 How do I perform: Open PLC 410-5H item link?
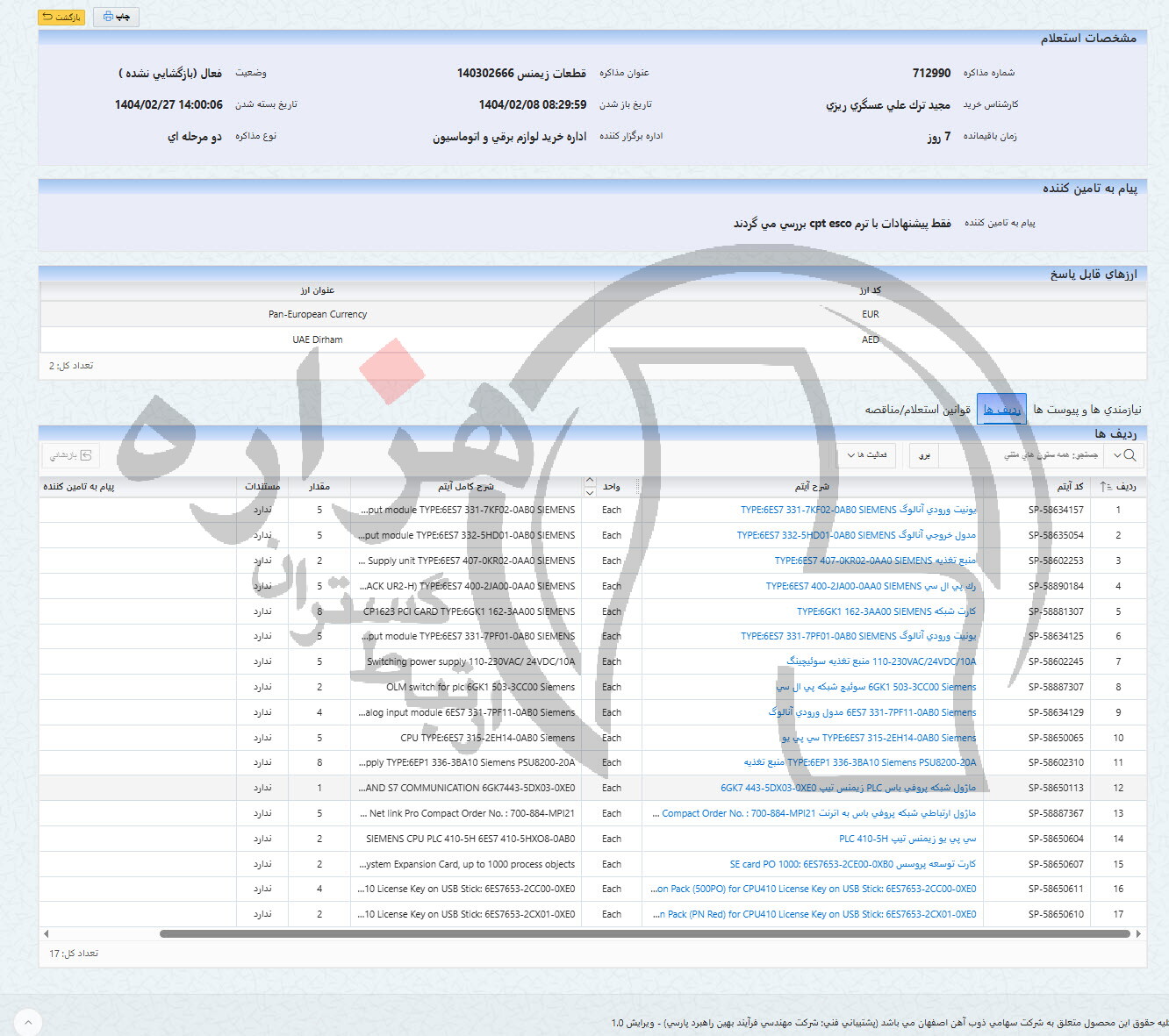(907, 839)
